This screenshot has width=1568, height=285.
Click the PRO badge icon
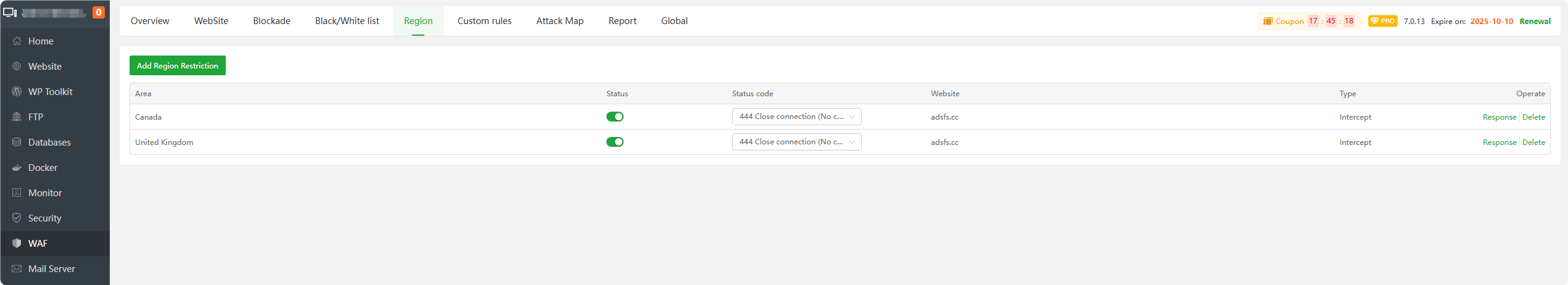[x=1382, y=21]
